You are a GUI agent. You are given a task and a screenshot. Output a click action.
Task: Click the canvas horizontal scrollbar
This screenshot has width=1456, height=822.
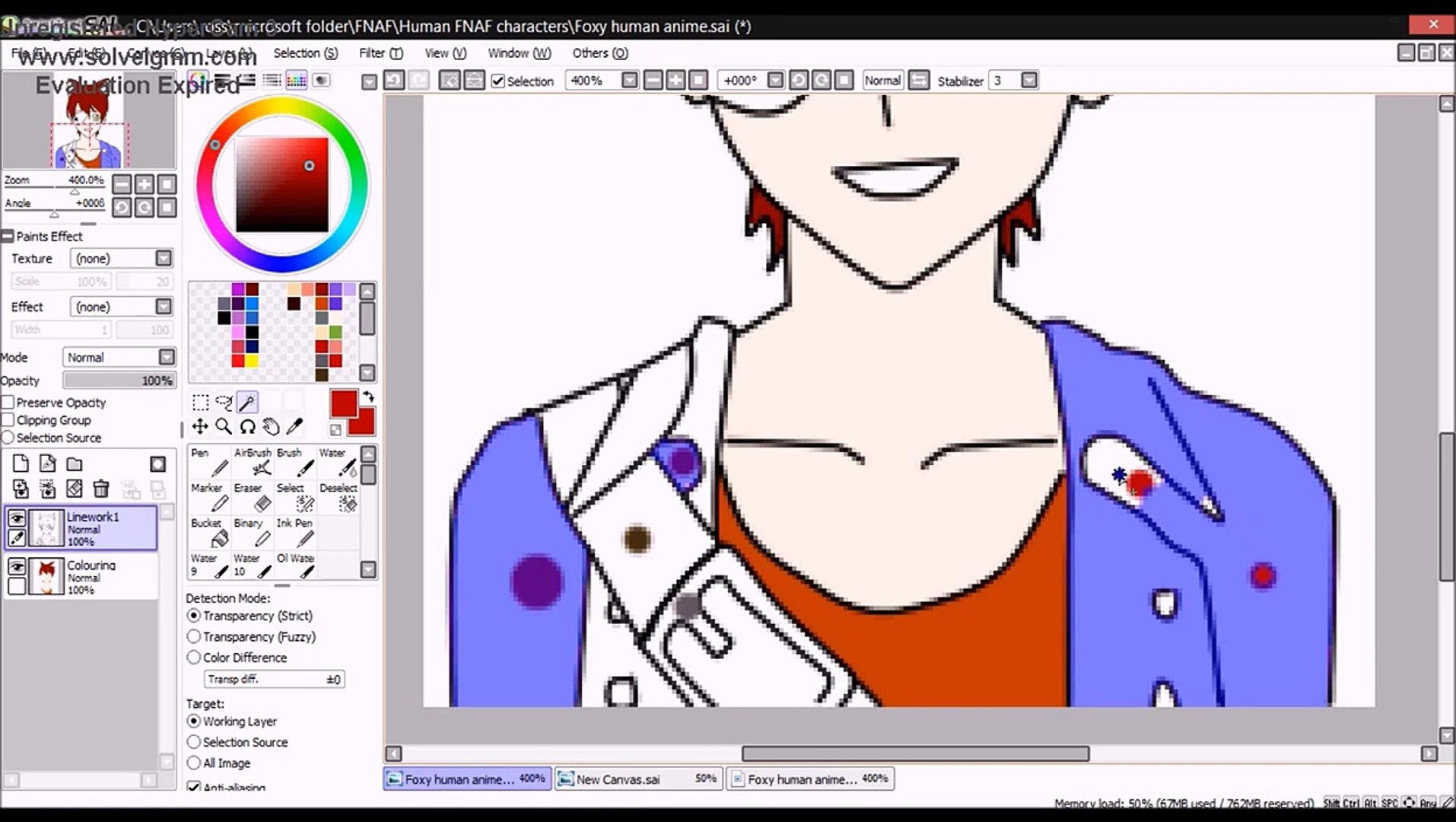(x=916, y=753)
